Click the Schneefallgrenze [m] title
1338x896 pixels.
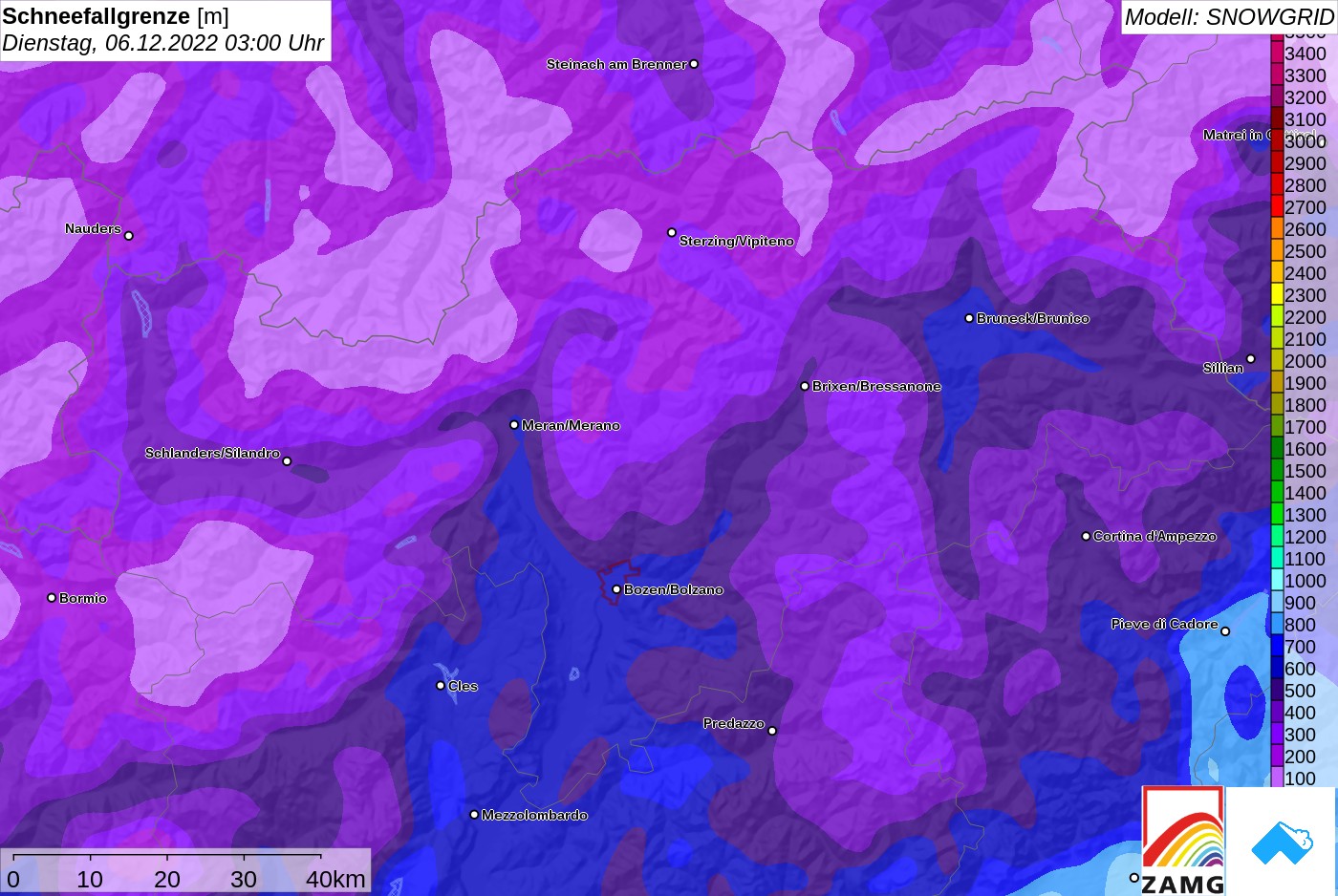(116, 16)
